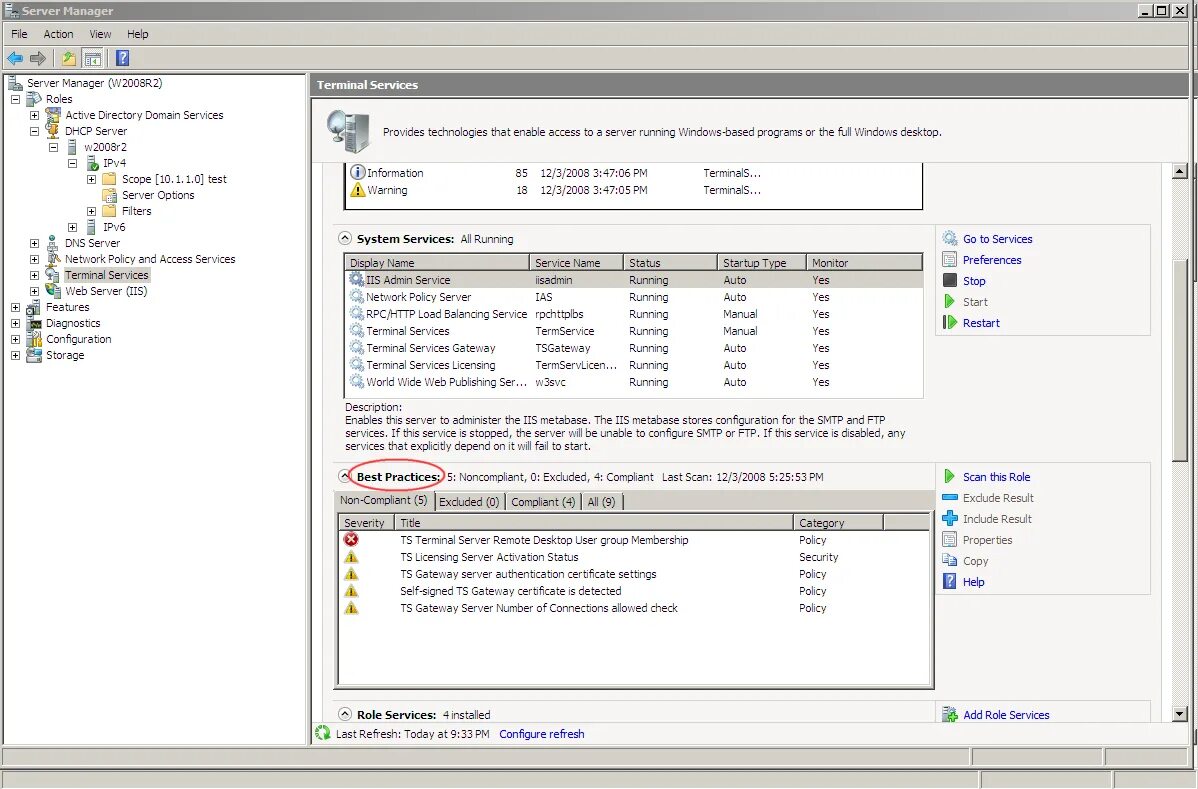Click the scroll up arrow of the details pane
This screenshot has height=789, width=1198.
[1180, 171]
